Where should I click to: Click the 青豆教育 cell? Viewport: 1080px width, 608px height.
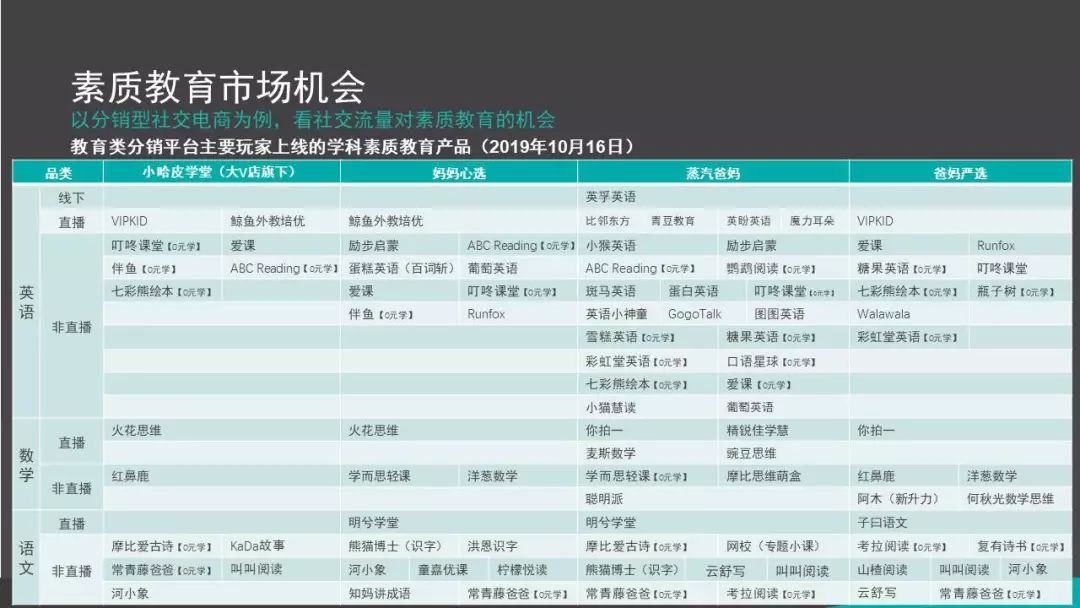tap(673, 221)
